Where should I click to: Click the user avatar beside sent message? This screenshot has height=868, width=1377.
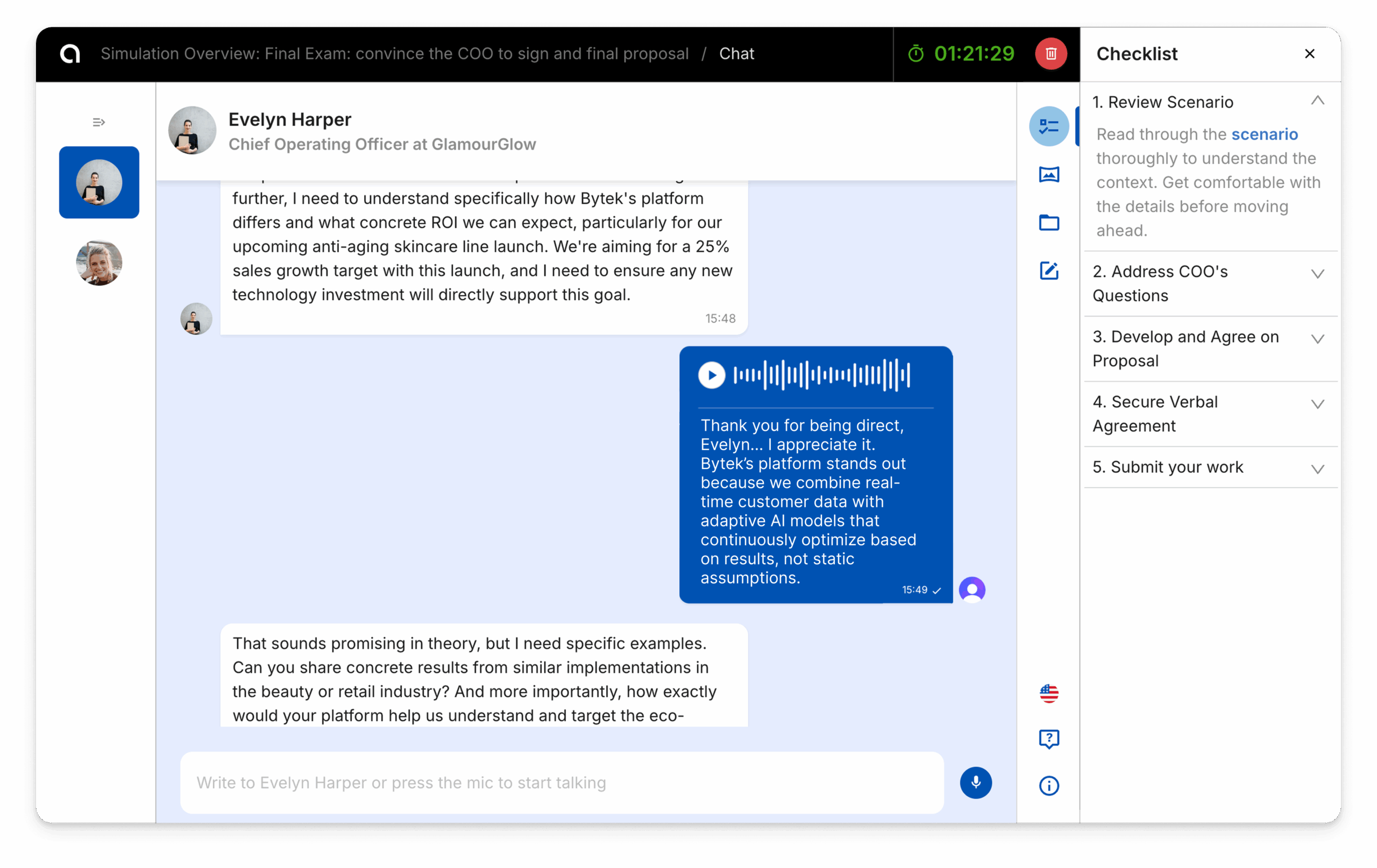click(x=972, y=589)
